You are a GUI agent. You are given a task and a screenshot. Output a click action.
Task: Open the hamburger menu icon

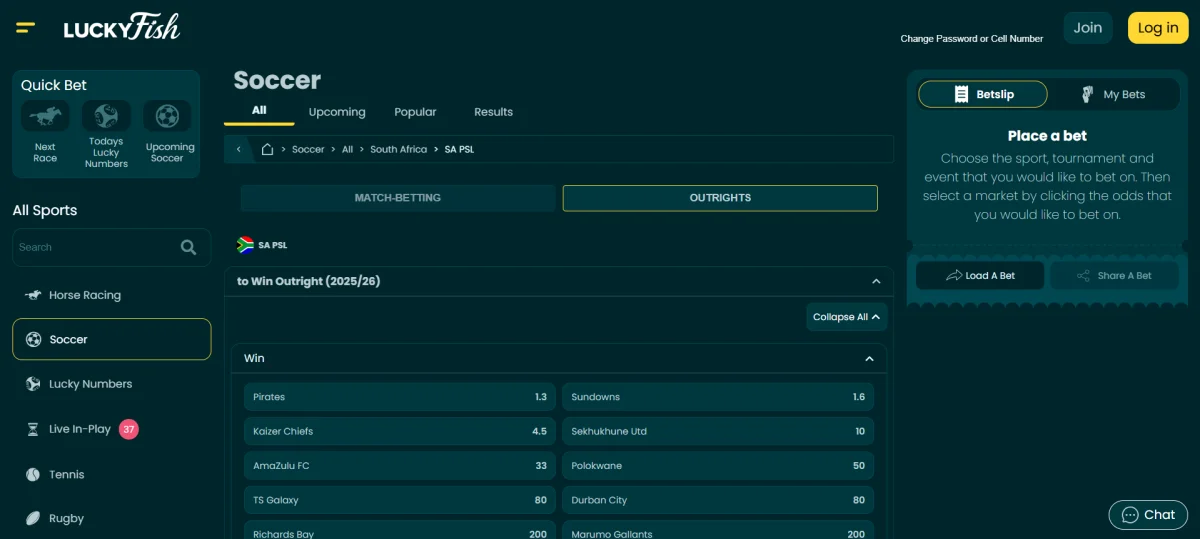pos(26,27)
